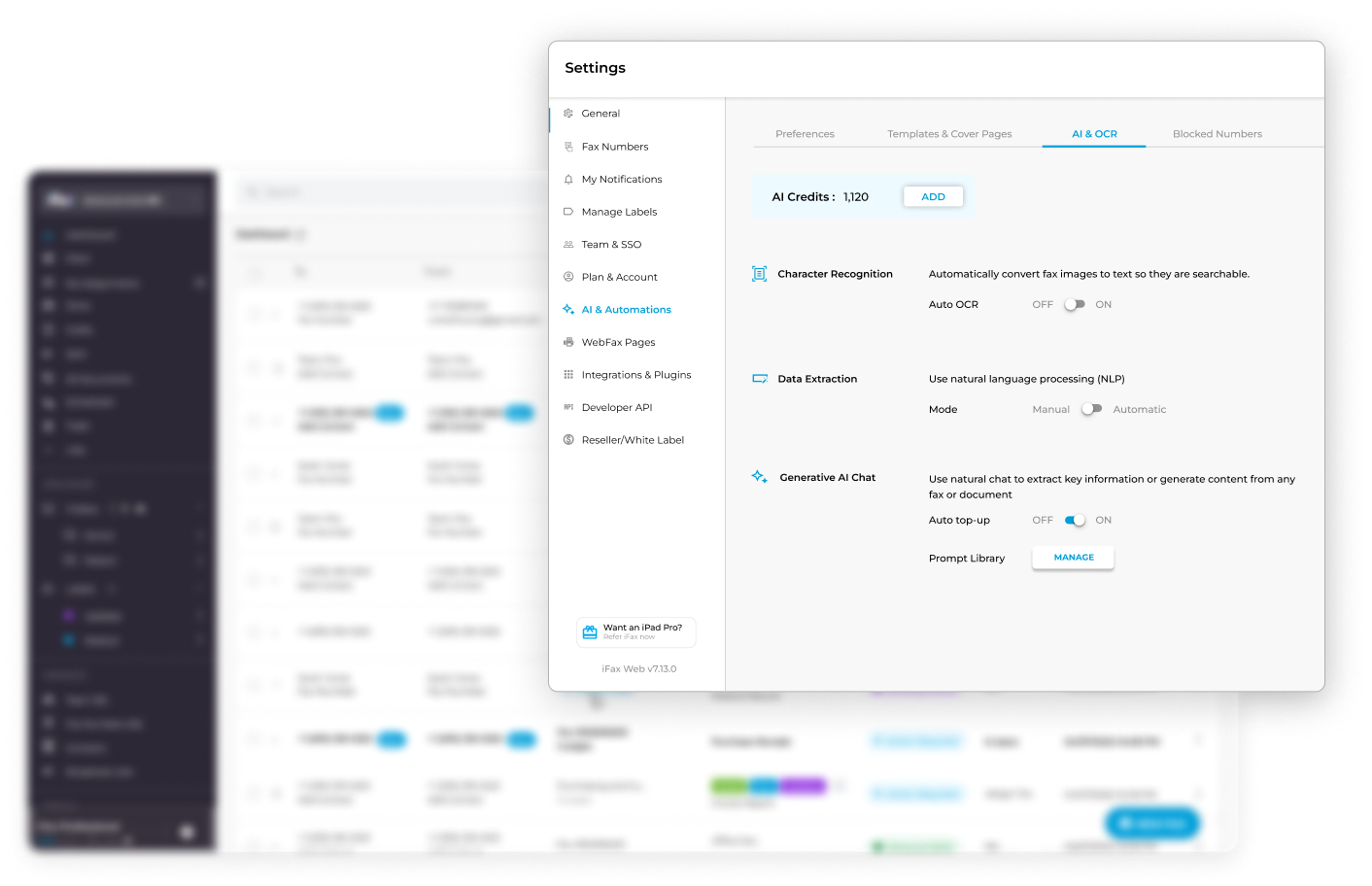Viewport: 1372px width, 886px height.
Task: Click the Data Extraction section icon
Action: (x=760, y=379)
